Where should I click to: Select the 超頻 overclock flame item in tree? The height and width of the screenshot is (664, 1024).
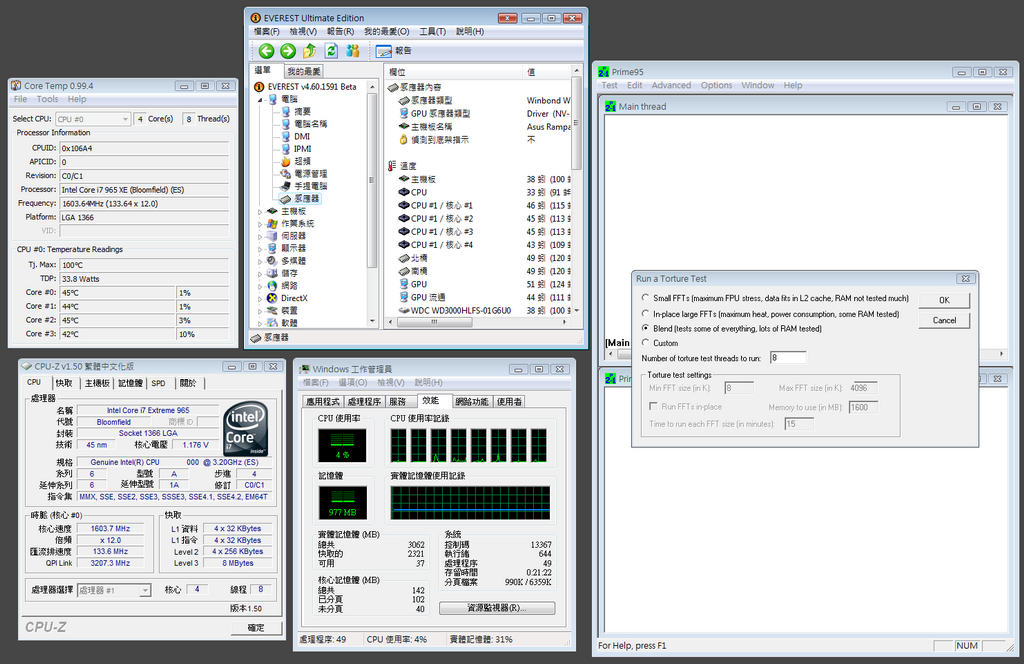coord(301,161)
